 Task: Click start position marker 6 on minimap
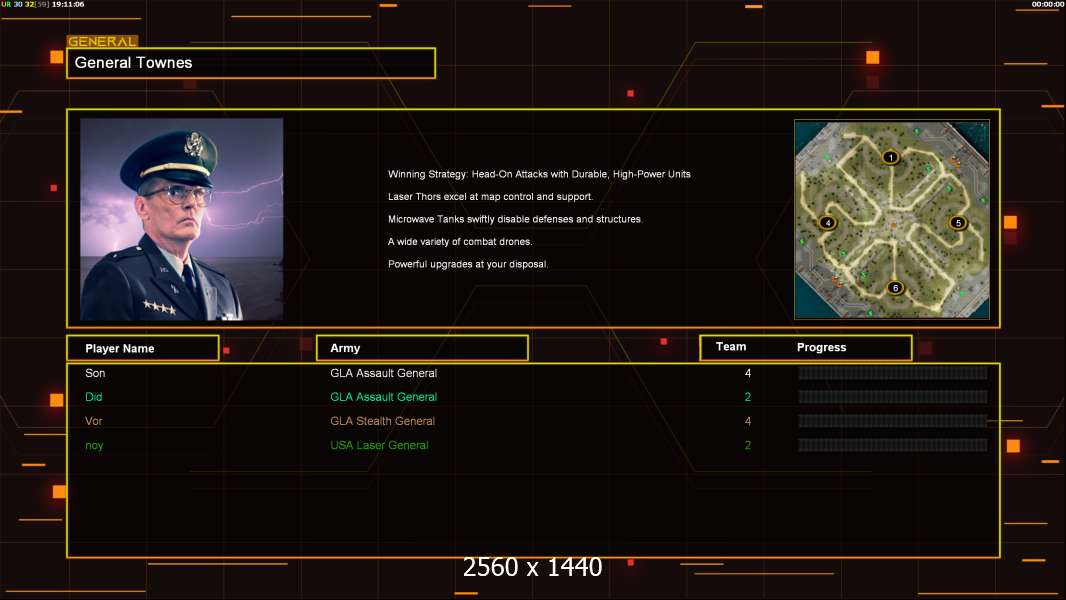click(x=895, y=287)
